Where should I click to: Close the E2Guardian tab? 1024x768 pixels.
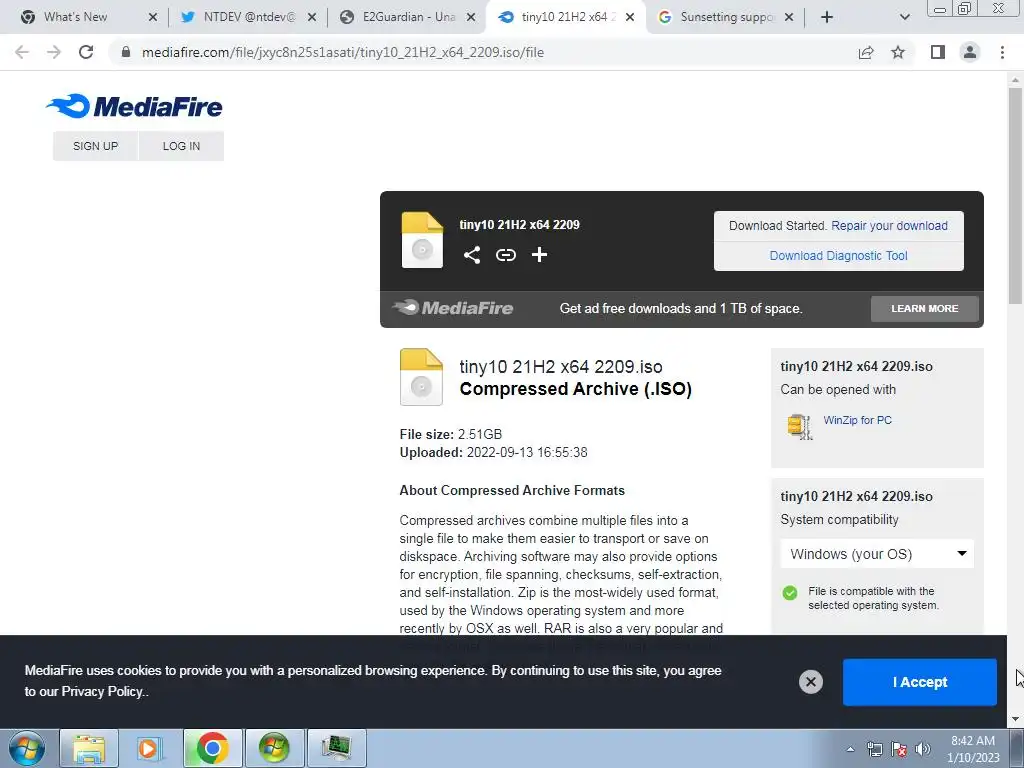471,17
